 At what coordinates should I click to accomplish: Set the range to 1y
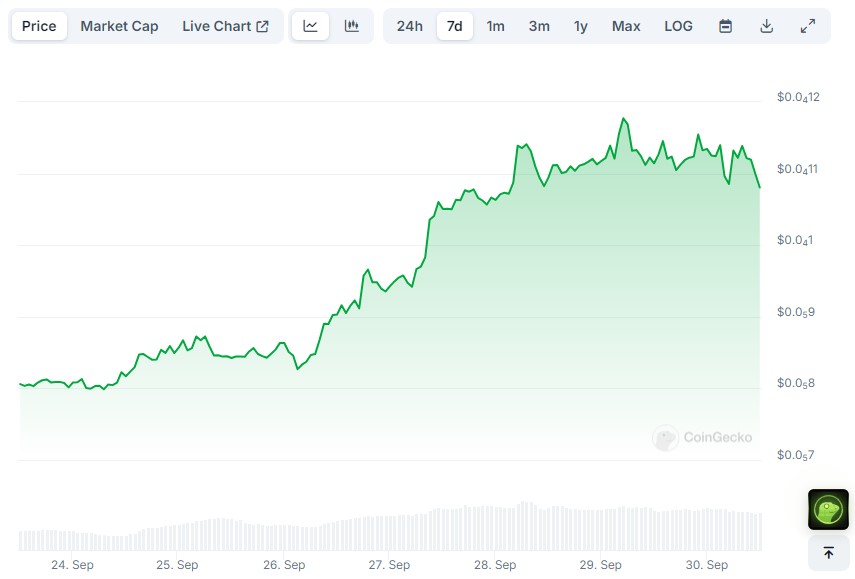coord(581,26)
